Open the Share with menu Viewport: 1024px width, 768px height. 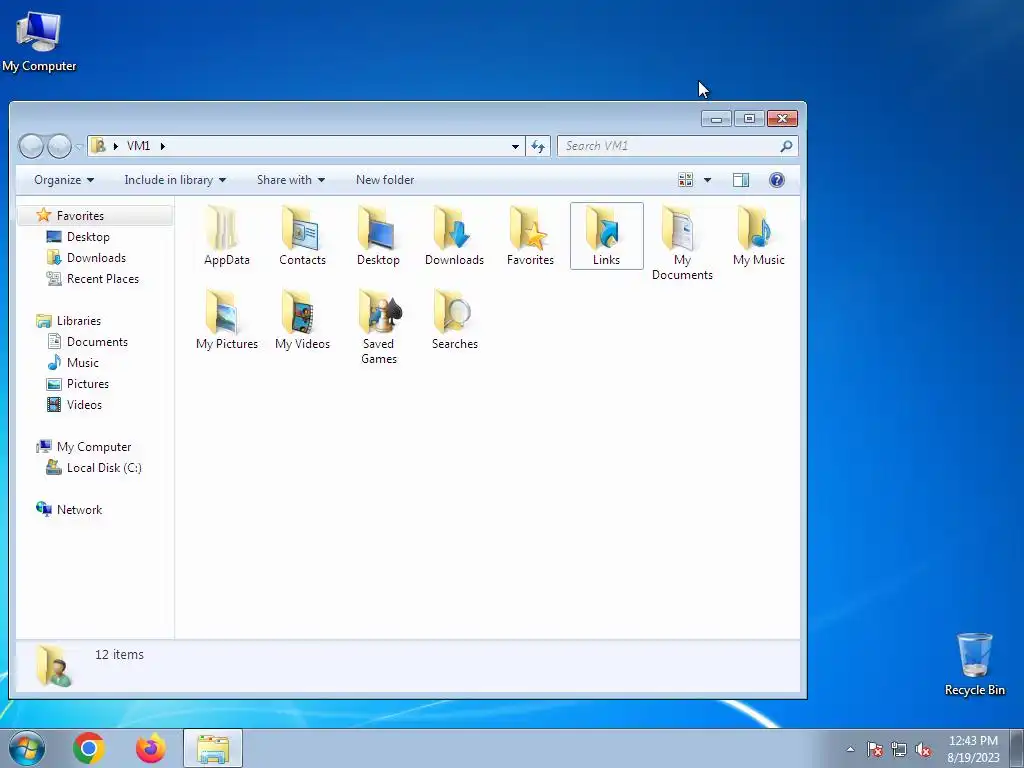[x=291, y=180]
